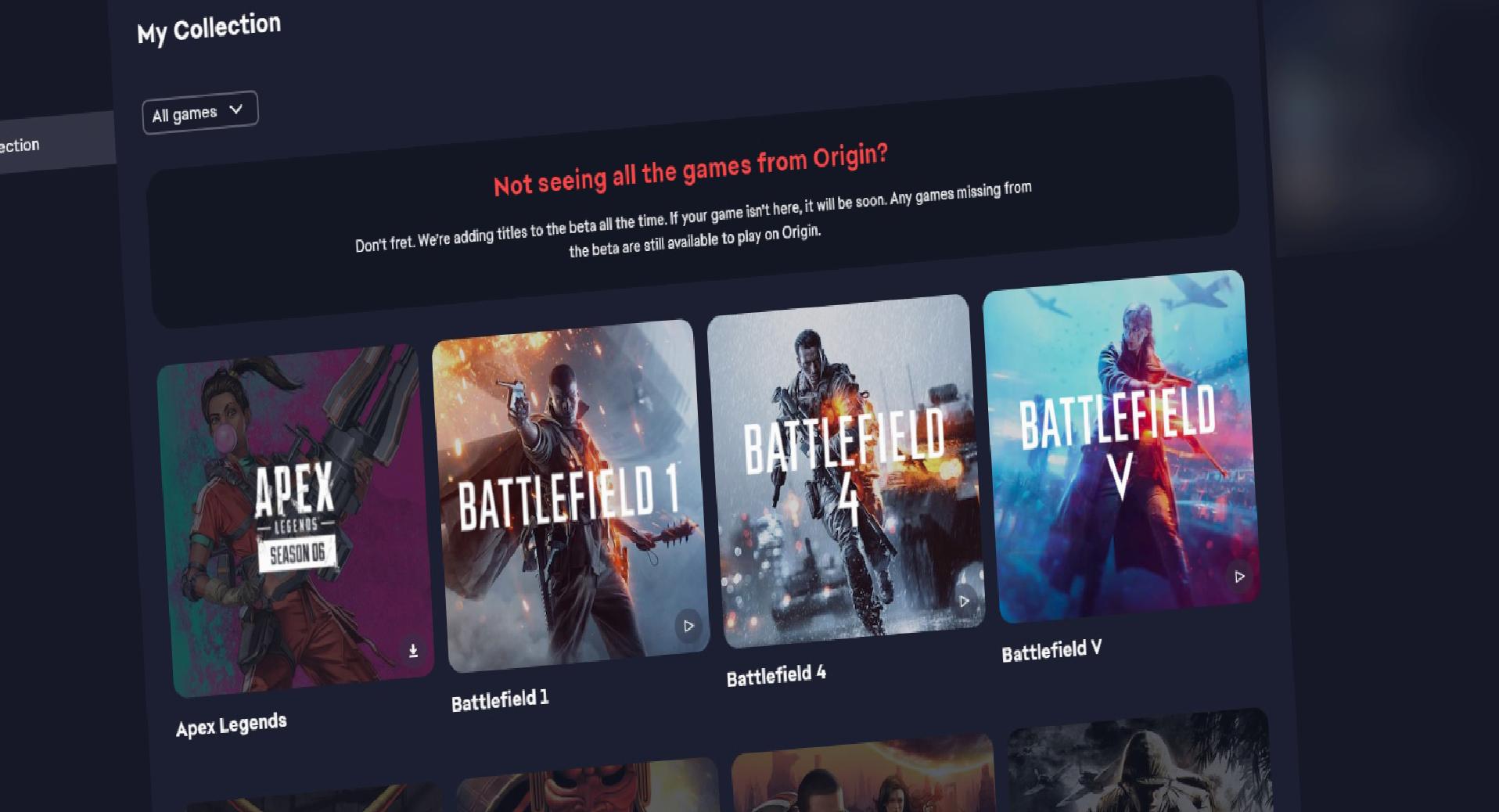
Task: Click the Battlefield V title label
Action: tap(1051, 650)
